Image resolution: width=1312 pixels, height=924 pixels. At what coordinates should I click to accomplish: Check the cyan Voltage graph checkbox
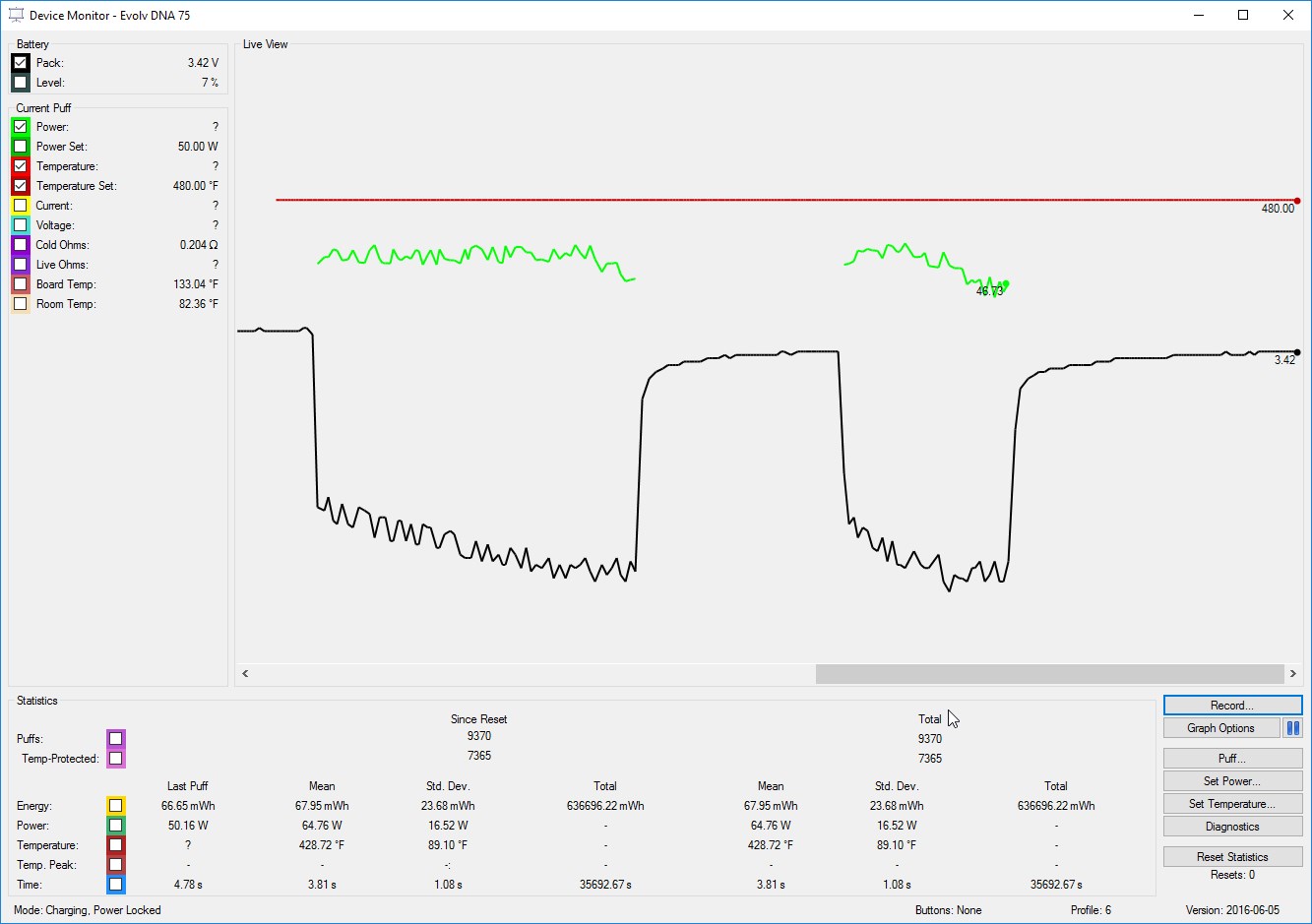(x=20, y=225)
